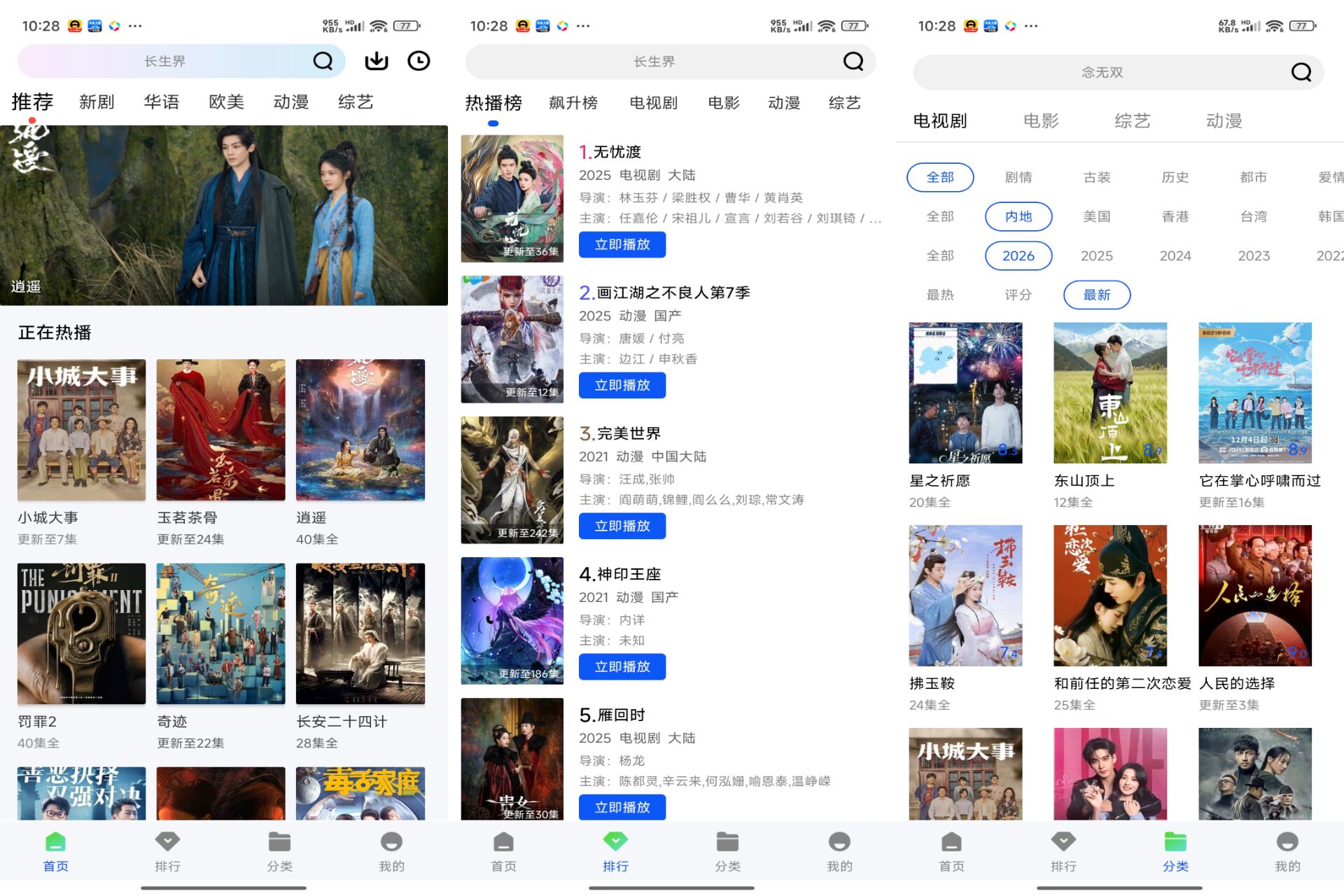Tap the search icon on the 念无双 screen
Viewport: 1344px width, 896px height.
pyautogui.click(x=1301, y=72)
